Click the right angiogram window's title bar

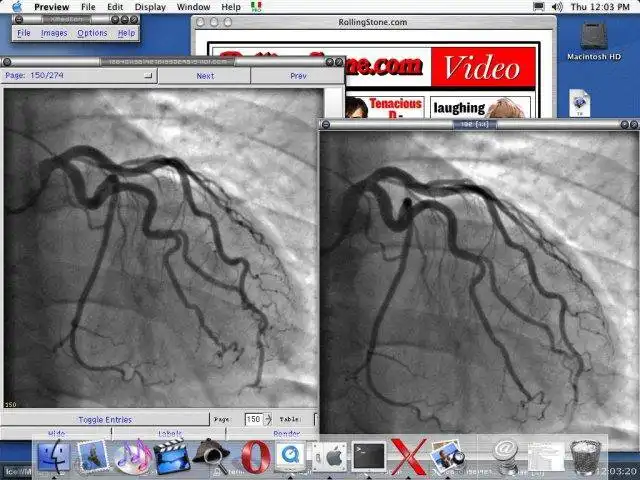479,124
